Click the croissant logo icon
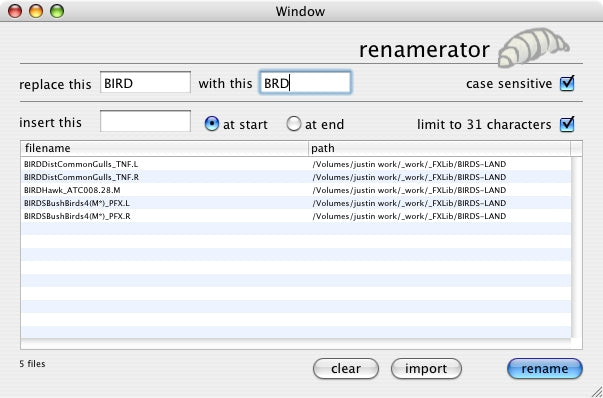This screenshot has height=398, width=603. pyautogui.click(x=533, y=47)
